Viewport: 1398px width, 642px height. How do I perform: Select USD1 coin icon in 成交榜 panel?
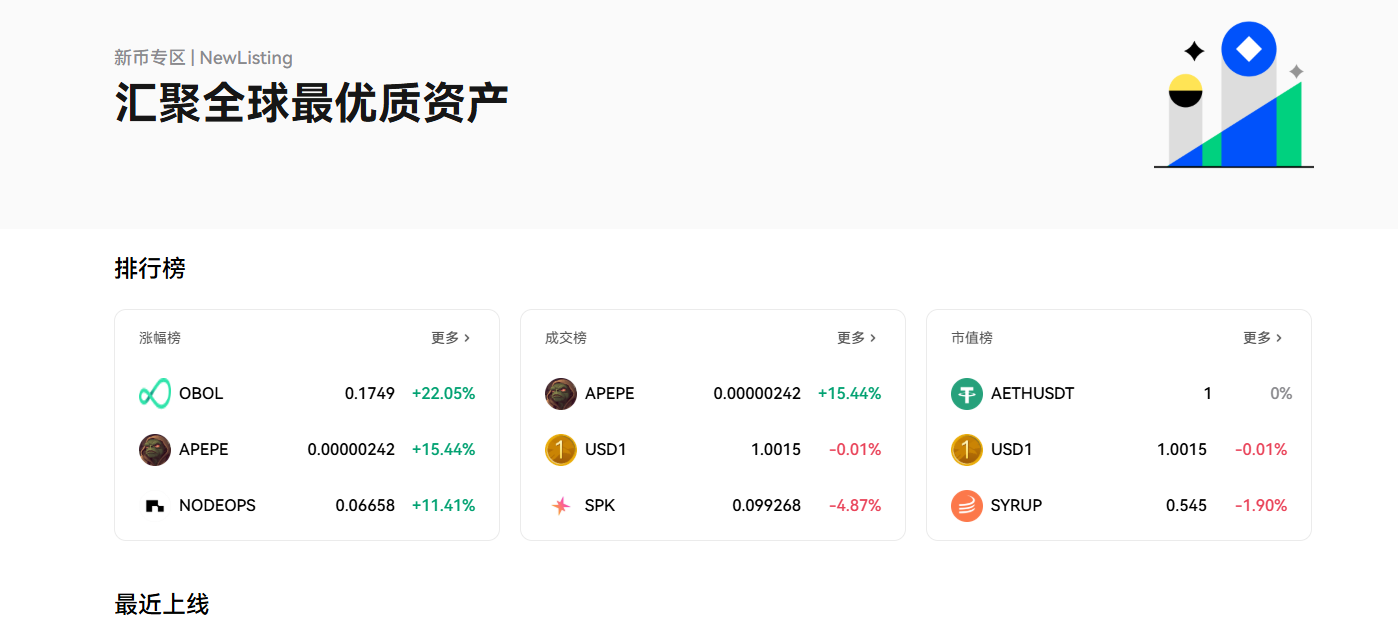(x=561, y=450)
